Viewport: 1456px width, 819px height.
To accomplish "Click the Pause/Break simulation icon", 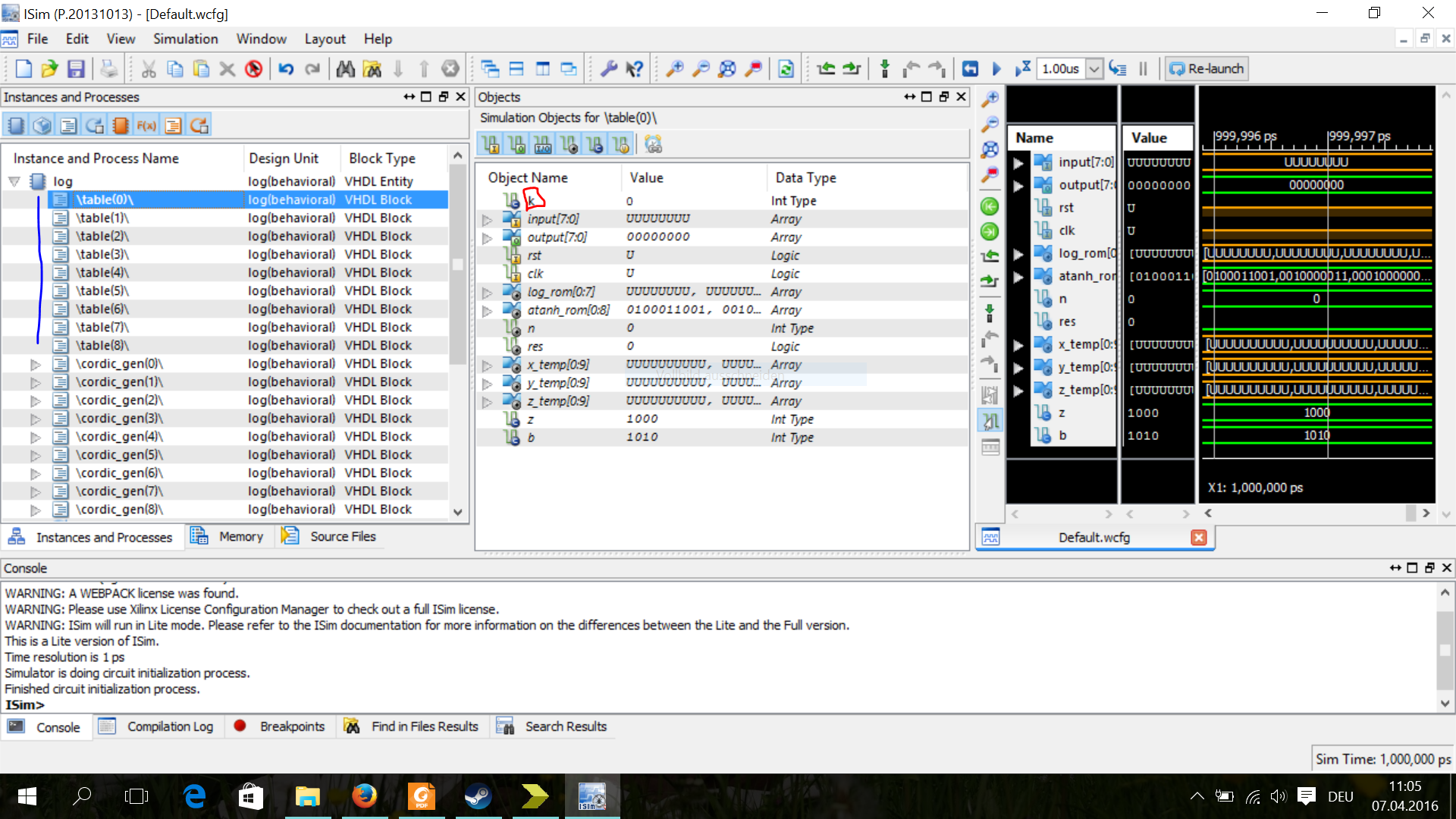I will 1143,69.
